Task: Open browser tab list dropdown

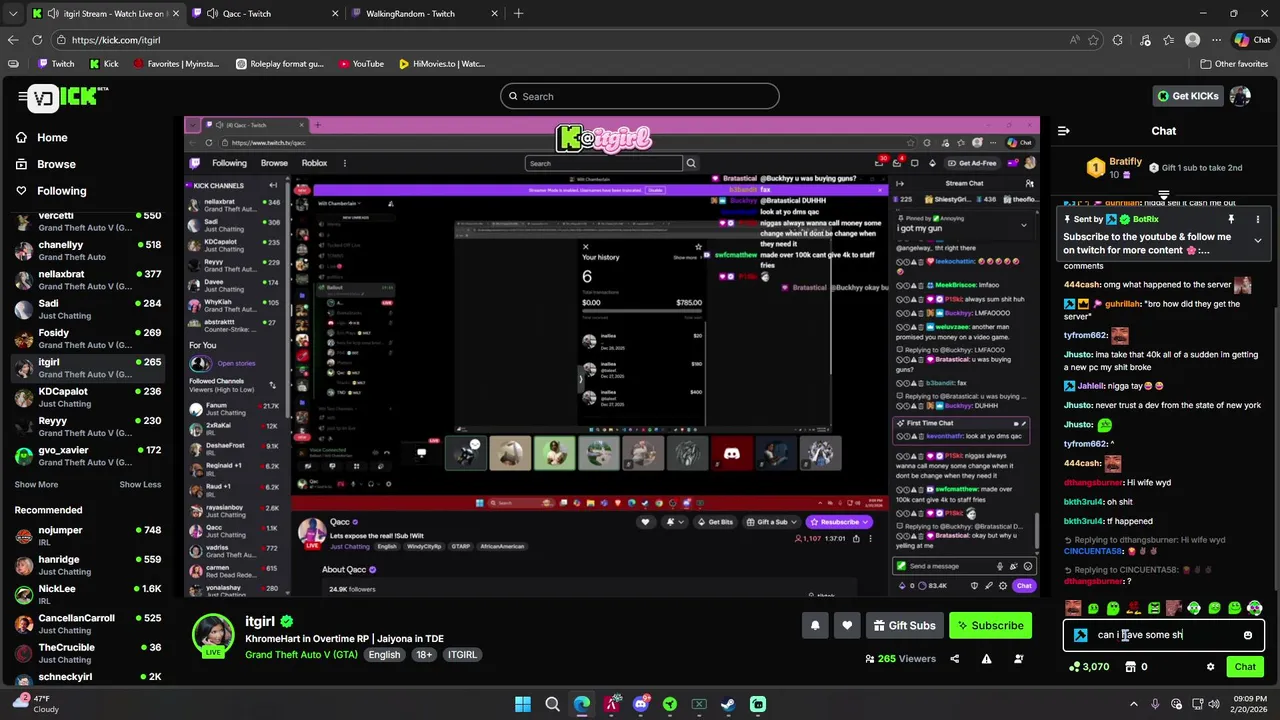Action: click(x=12, y=14)
